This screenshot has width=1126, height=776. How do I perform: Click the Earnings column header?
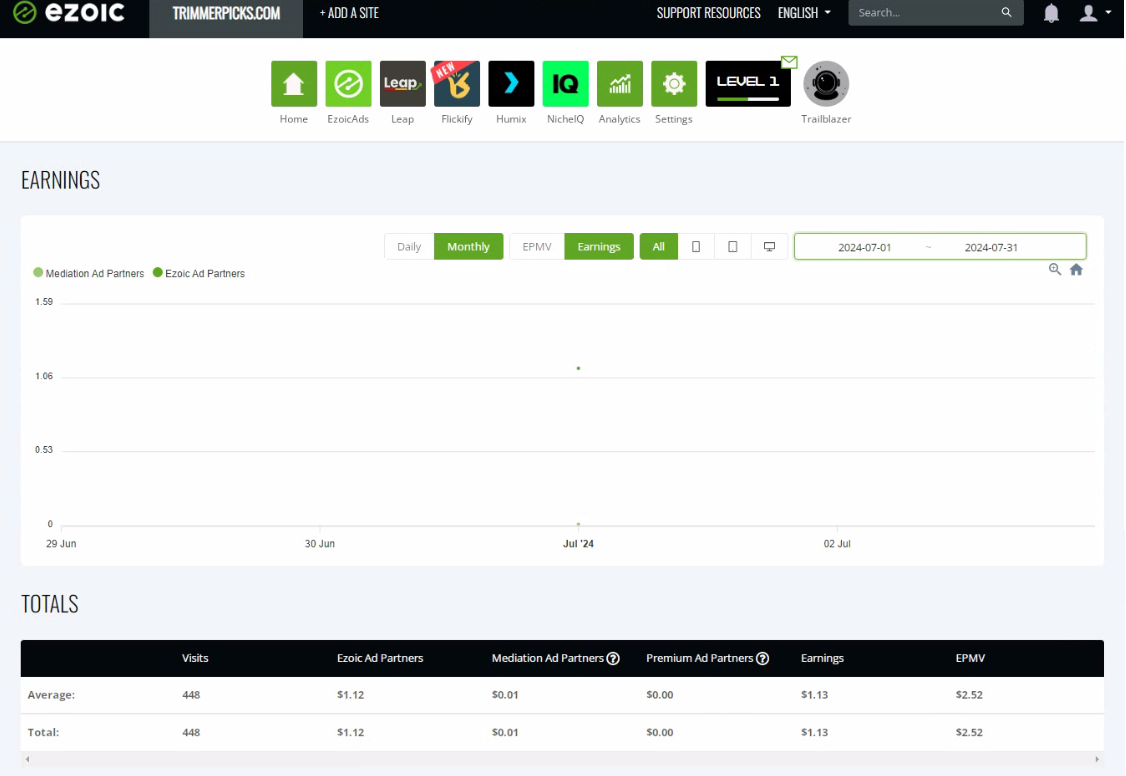click(x=822, y=658)
